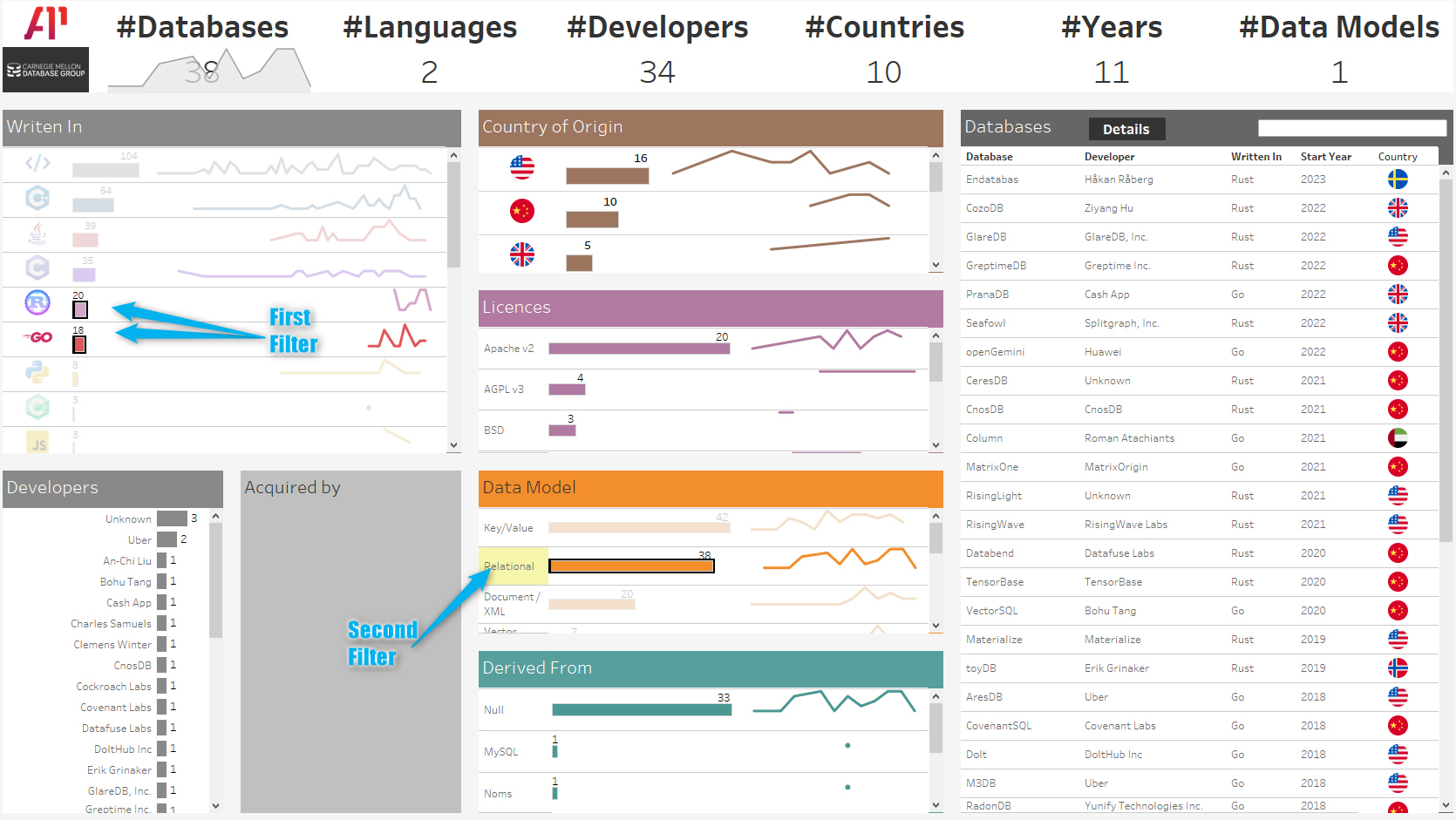Select the AGPL v3 licence bar
The width and height of the screenshot is (1456, 820).
coord(567,390)
